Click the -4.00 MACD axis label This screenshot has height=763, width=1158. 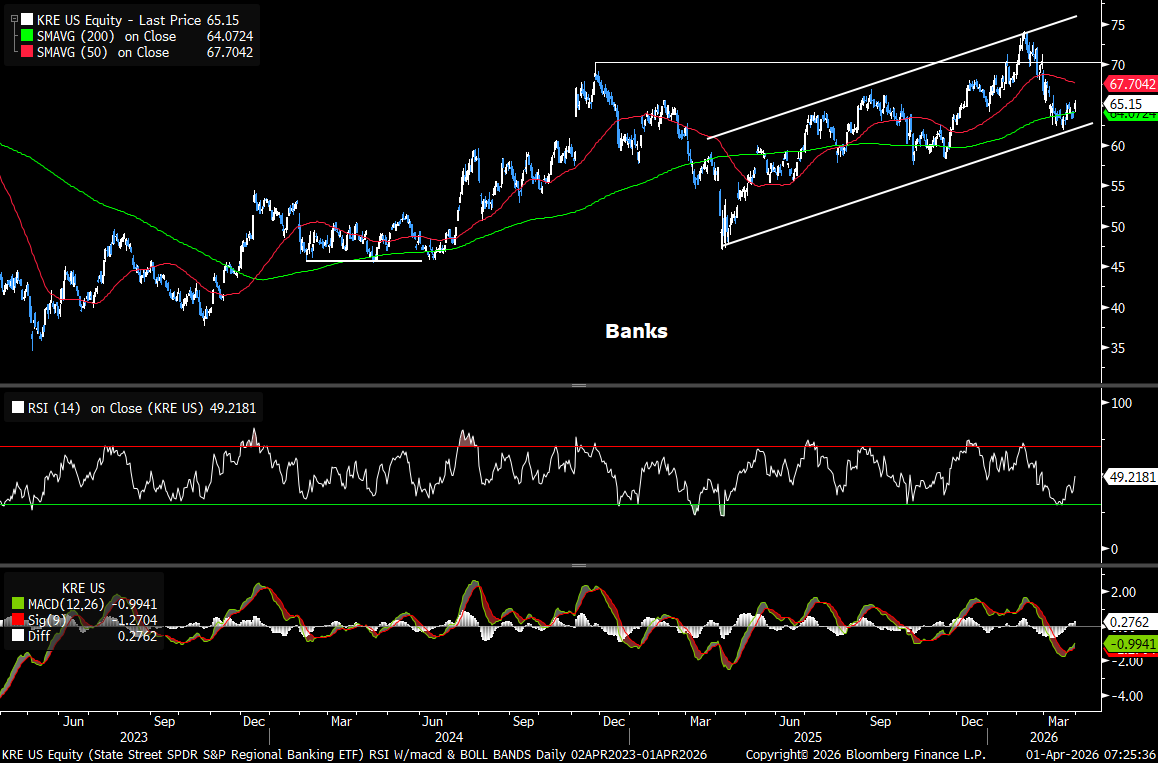[x=1125, y=696]
